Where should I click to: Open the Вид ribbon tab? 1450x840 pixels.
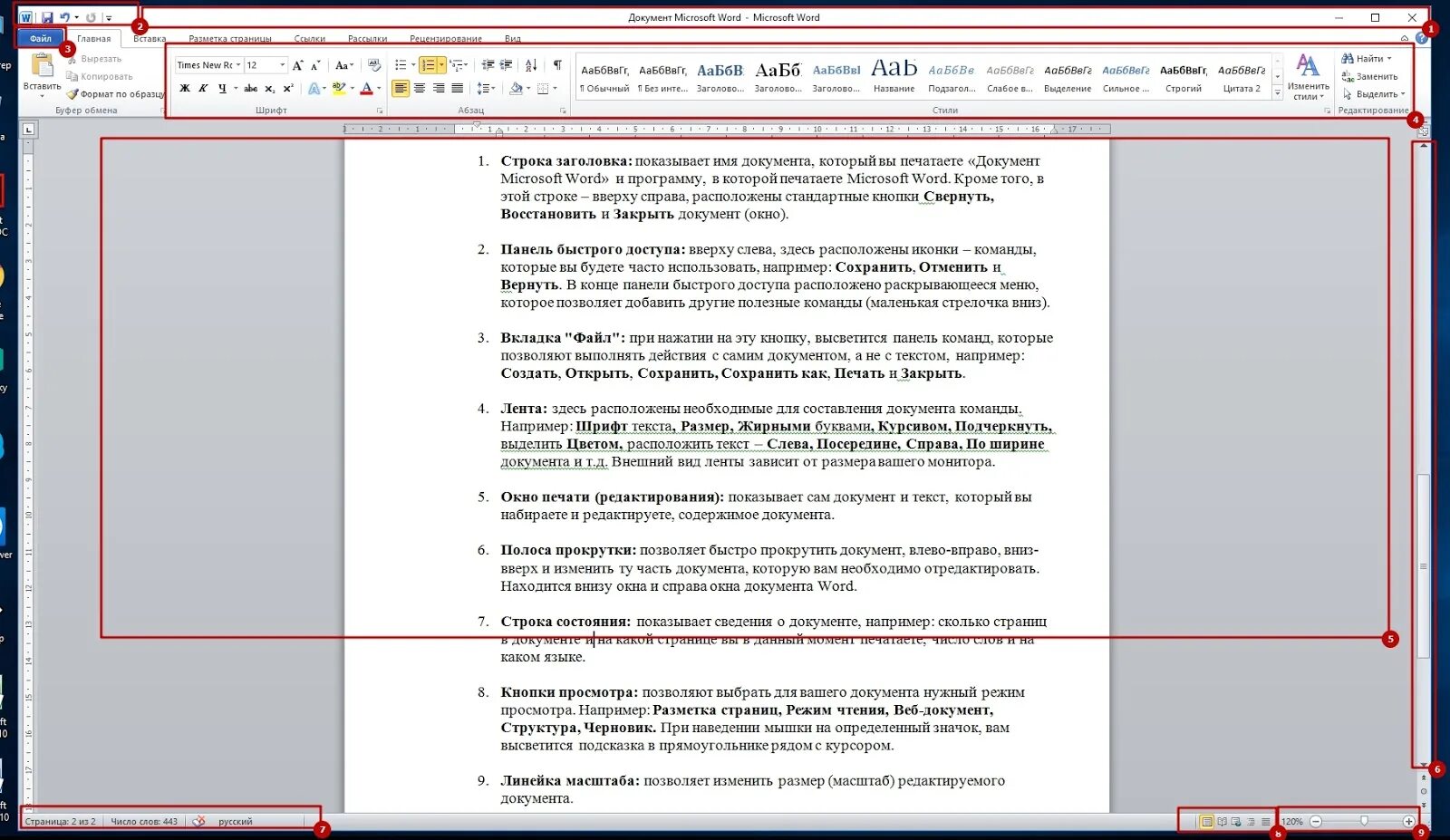[x=513, y=39]
